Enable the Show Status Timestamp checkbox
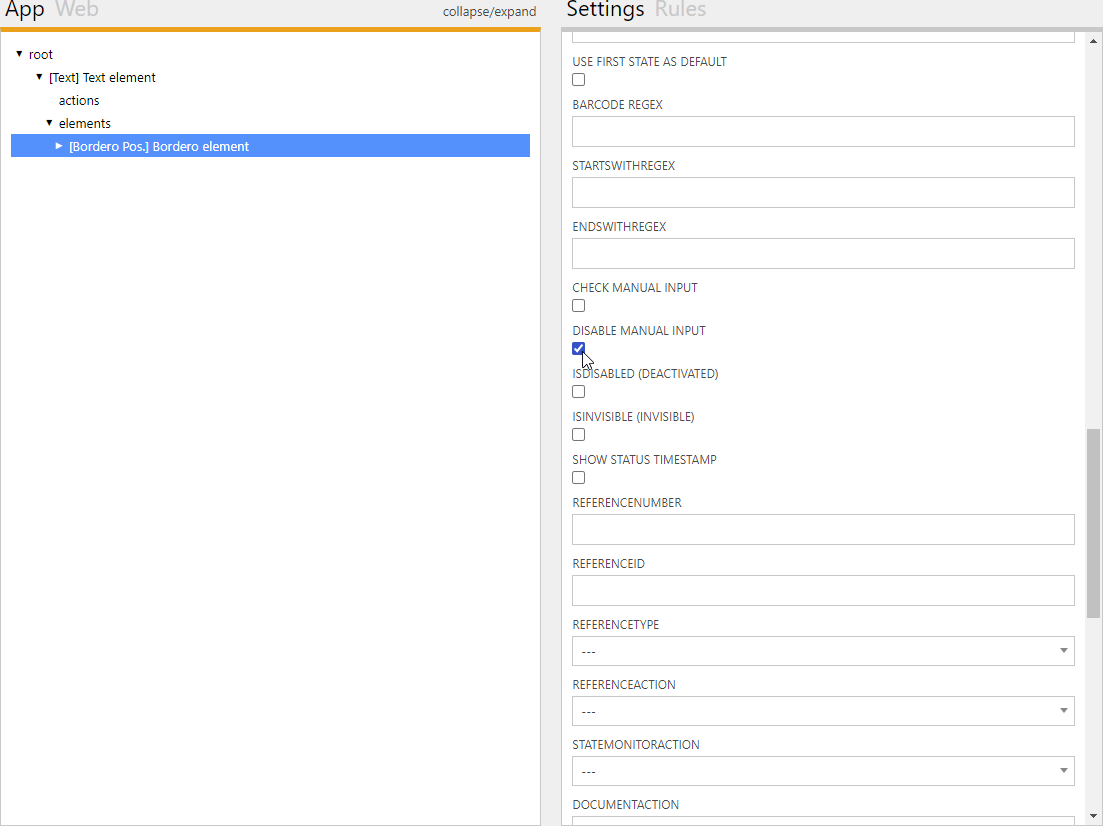The height and width of the screenshot is (826, 1103). tap(579, 478)
